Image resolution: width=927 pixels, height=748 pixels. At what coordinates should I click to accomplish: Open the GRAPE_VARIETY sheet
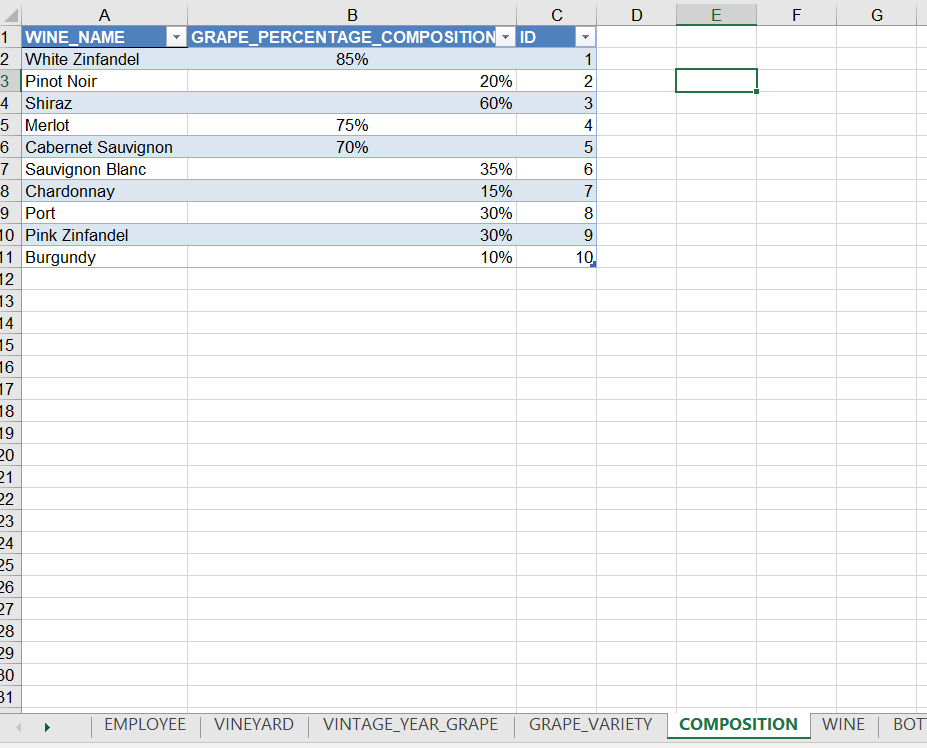click(x=590, y=725)
